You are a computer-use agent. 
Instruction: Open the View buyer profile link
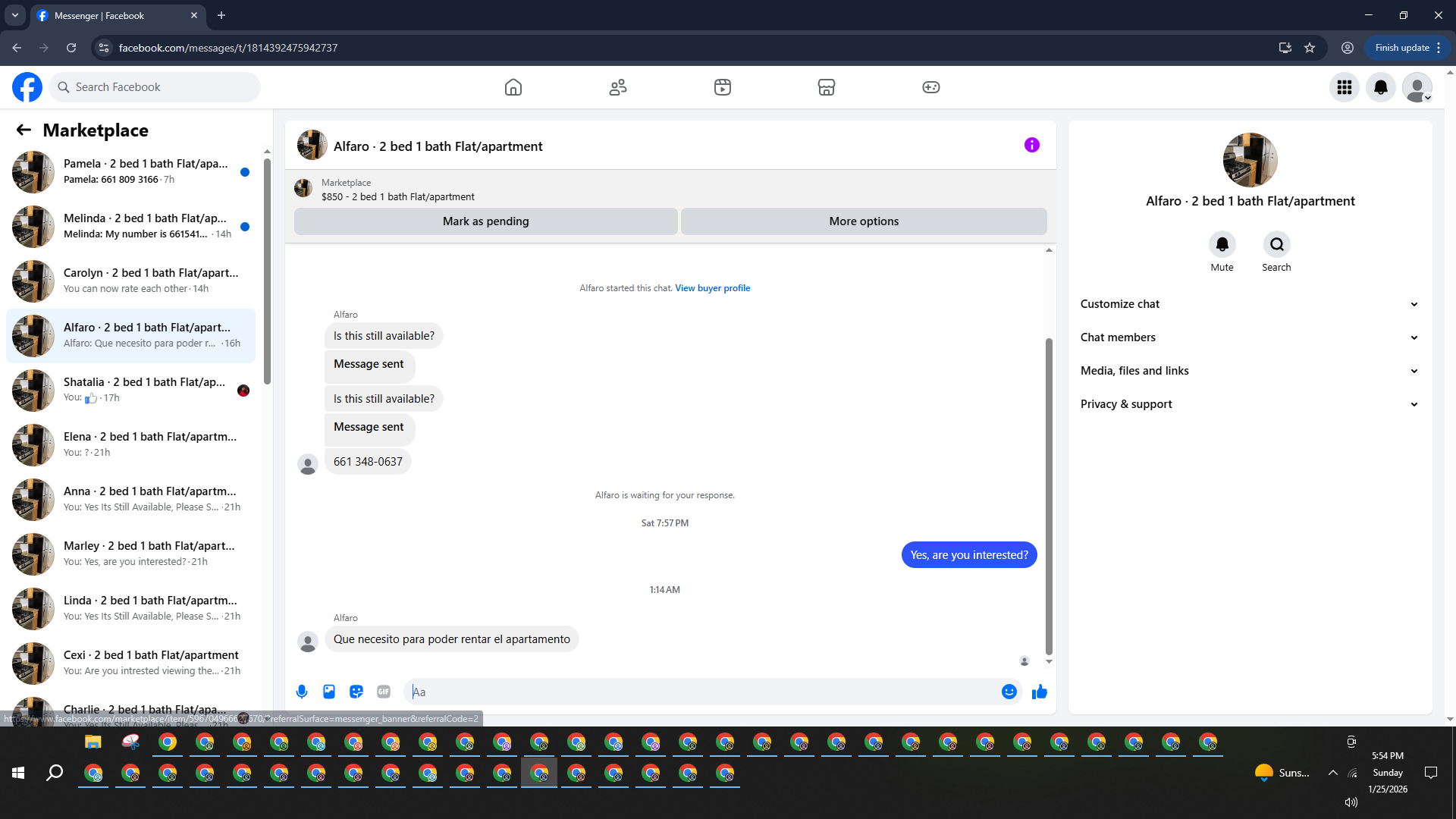(713, 288)
